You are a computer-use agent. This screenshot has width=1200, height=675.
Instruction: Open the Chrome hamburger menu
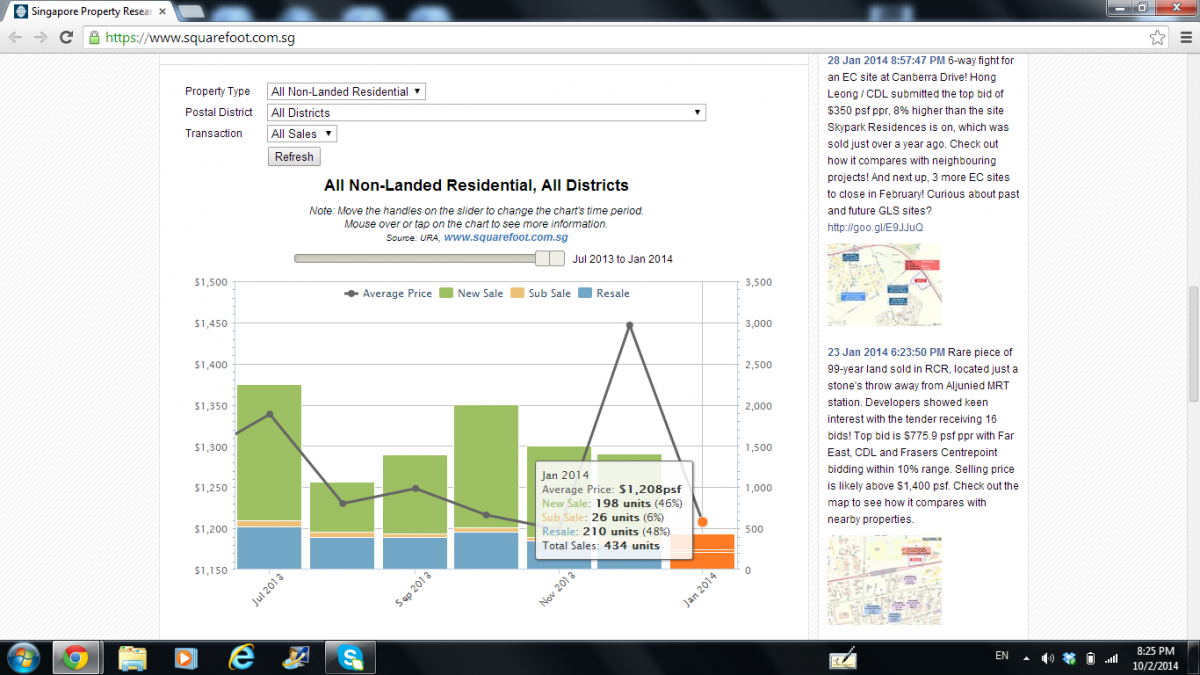pos(1183,37)
